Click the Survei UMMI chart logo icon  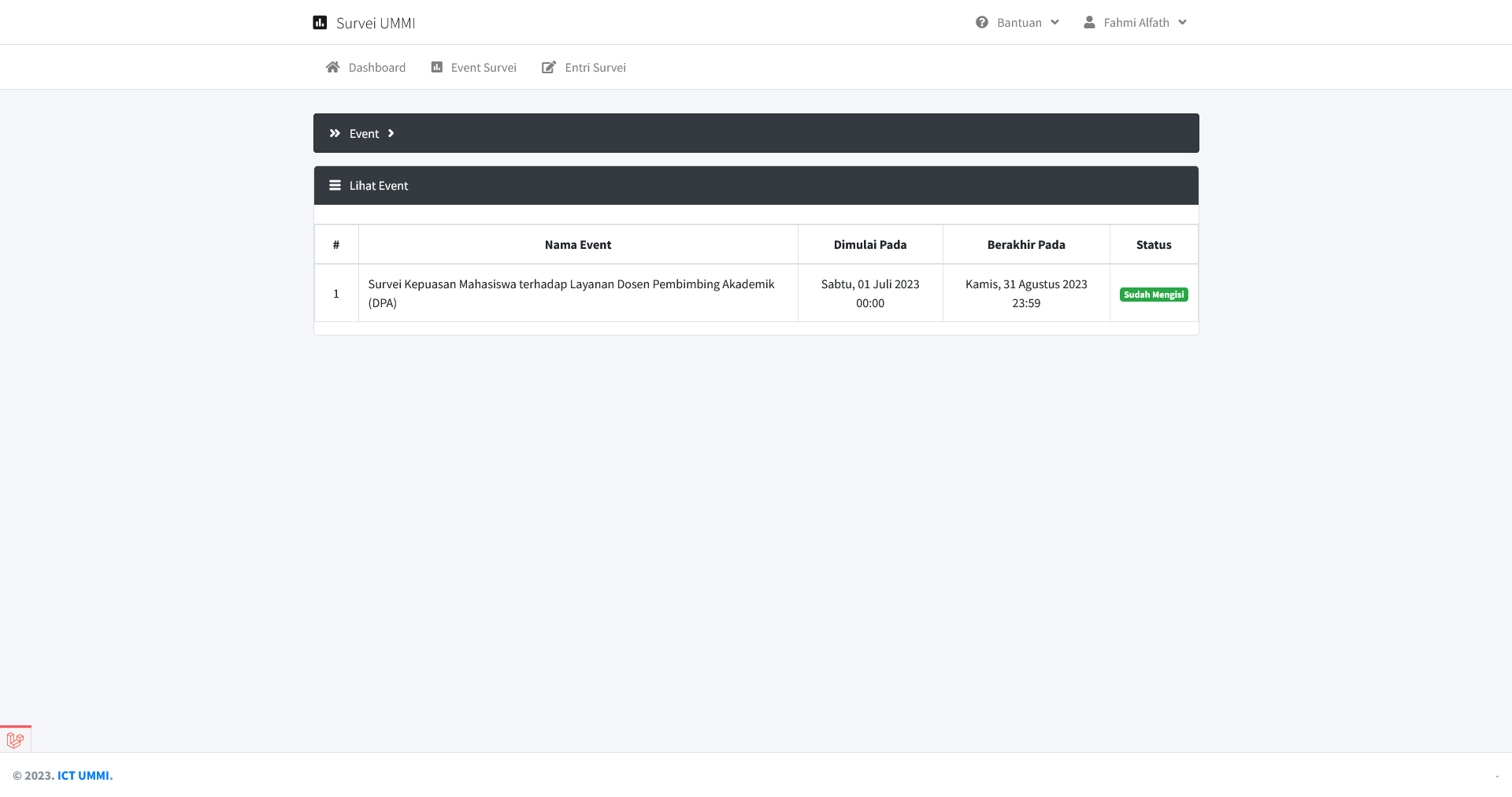tap(320, 23)
